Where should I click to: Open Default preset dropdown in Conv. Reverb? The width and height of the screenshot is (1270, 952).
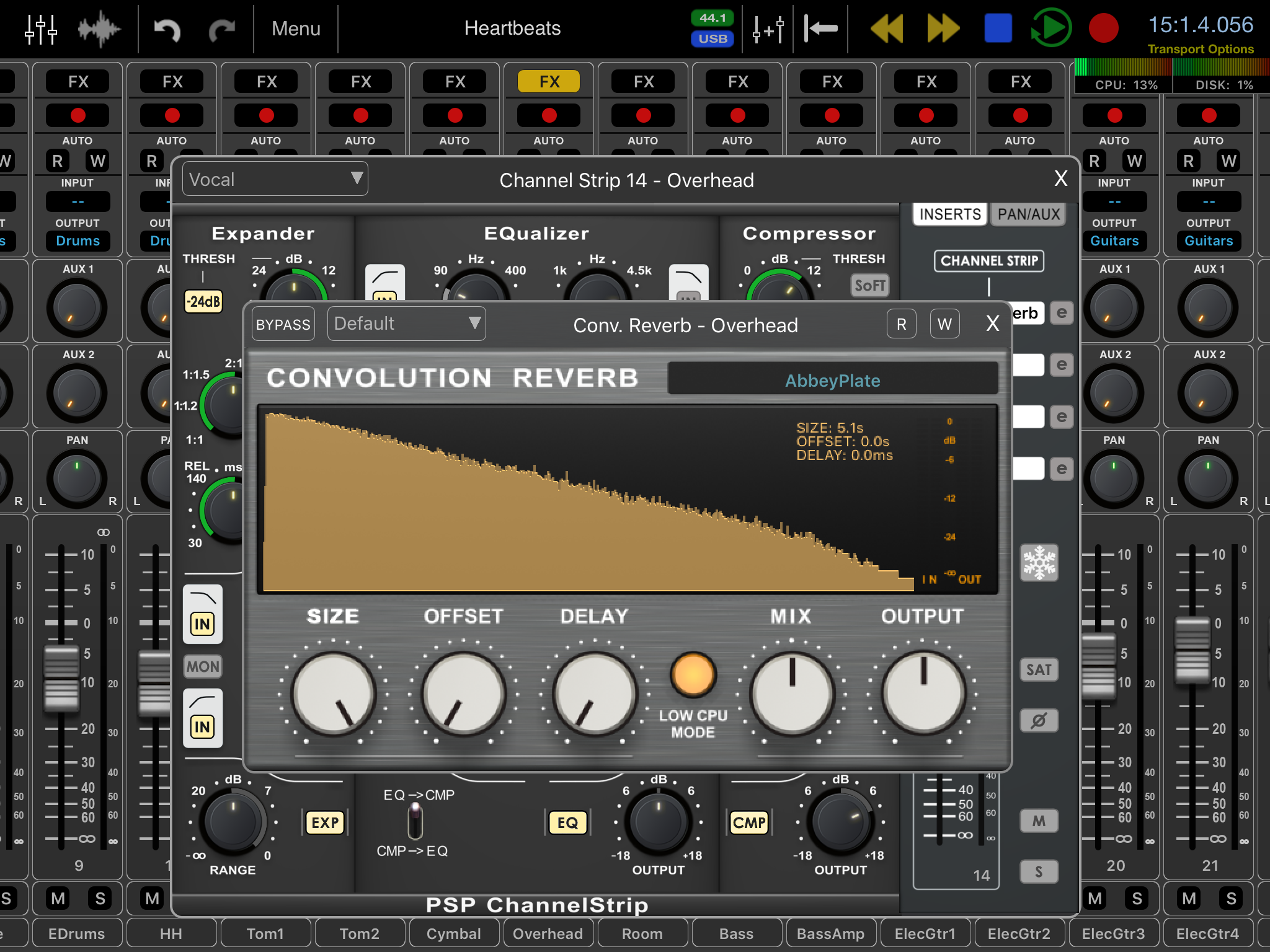pos(406,324)
